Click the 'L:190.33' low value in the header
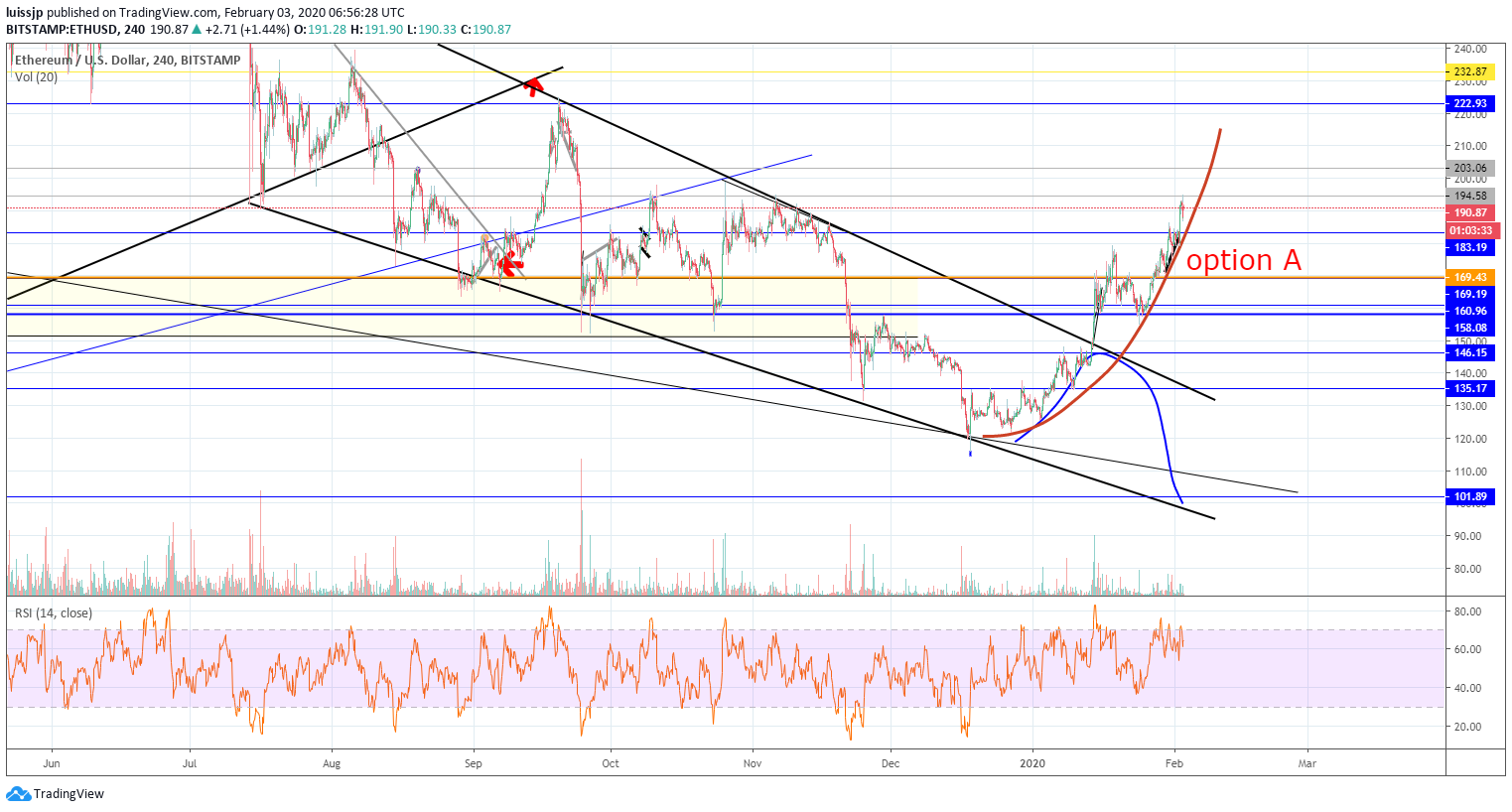The image size is (1512, 812). coord(431,30)
